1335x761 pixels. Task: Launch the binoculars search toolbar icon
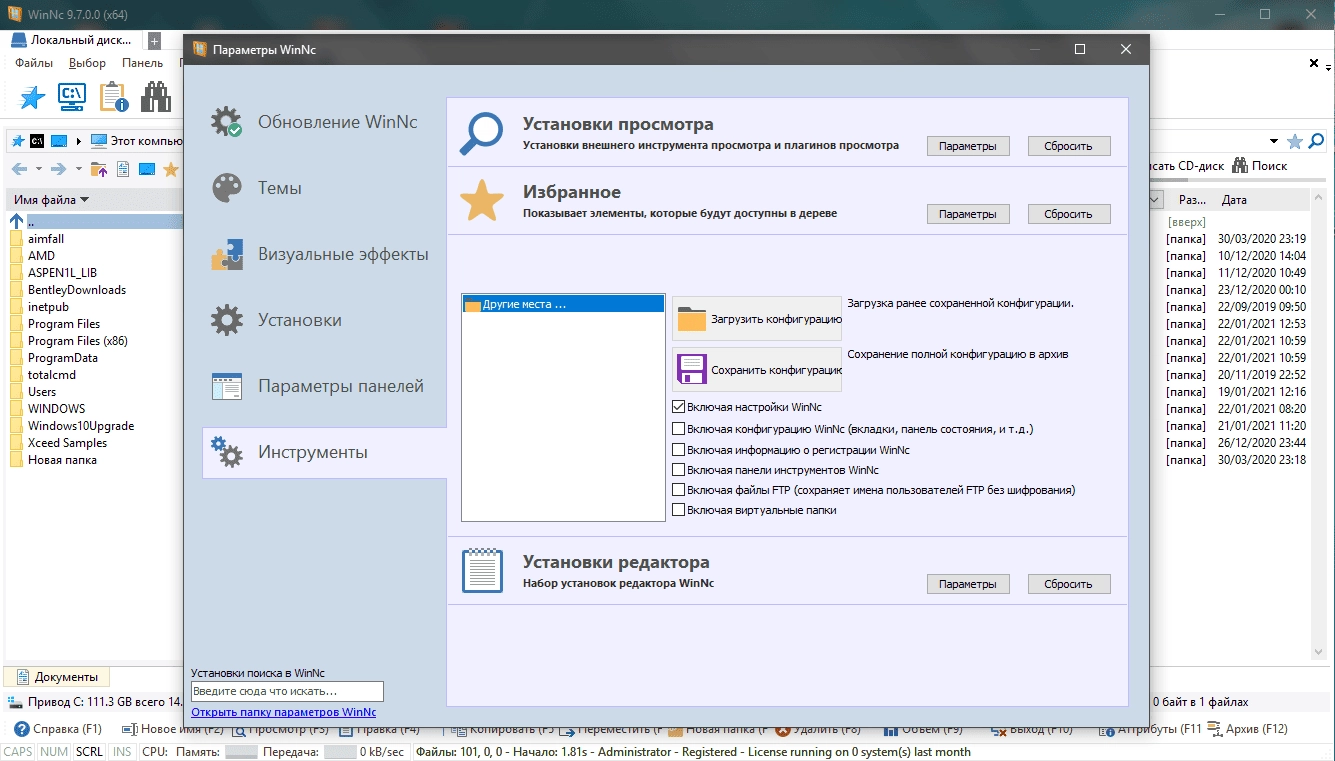pyautogui.click(x=156, y=97)
